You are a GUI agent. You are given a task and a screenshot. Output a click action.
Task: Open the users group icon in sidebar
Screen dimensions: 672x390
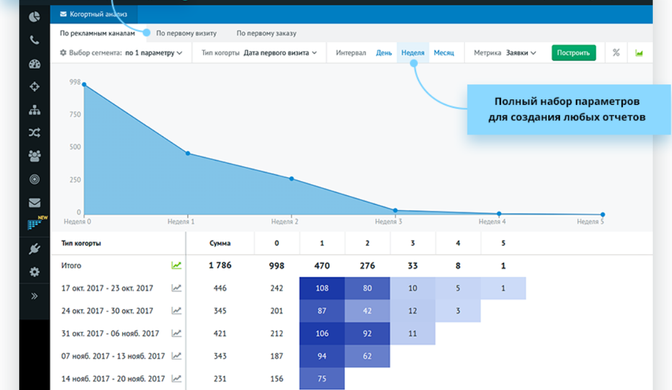pyautogui.click(x=34, y=156)
